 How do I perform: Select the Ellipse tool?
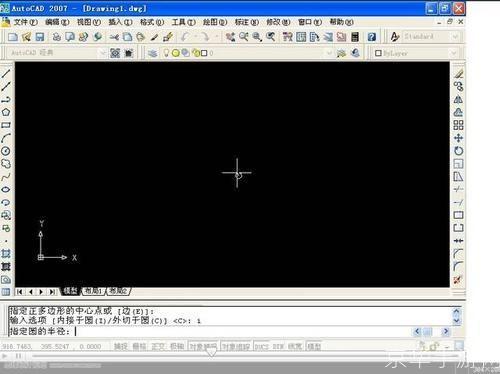6,190
